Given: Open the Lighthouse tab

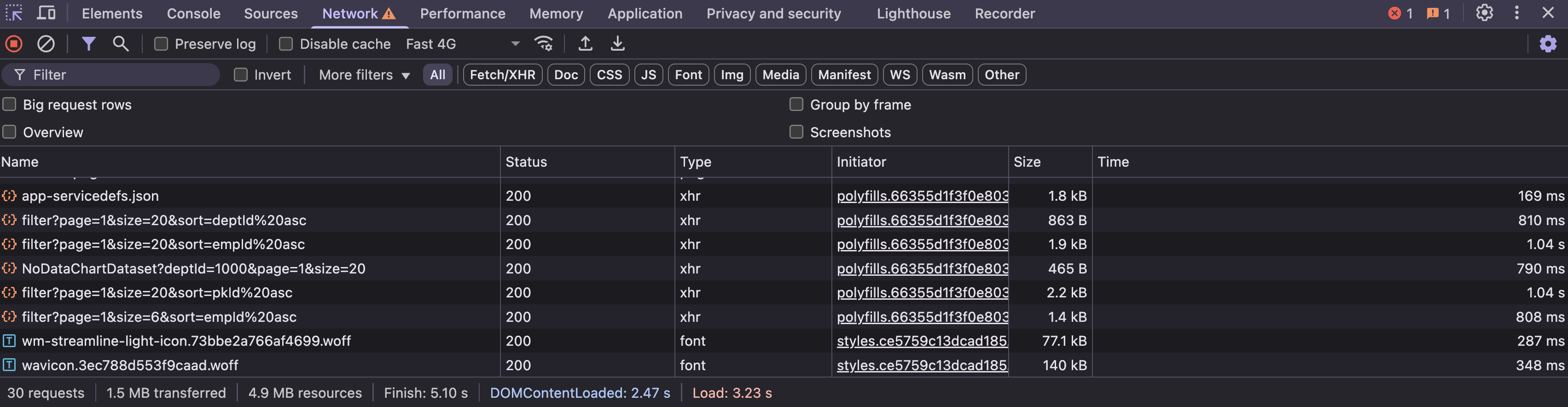Looking at the screenshot, I should 913,13.
